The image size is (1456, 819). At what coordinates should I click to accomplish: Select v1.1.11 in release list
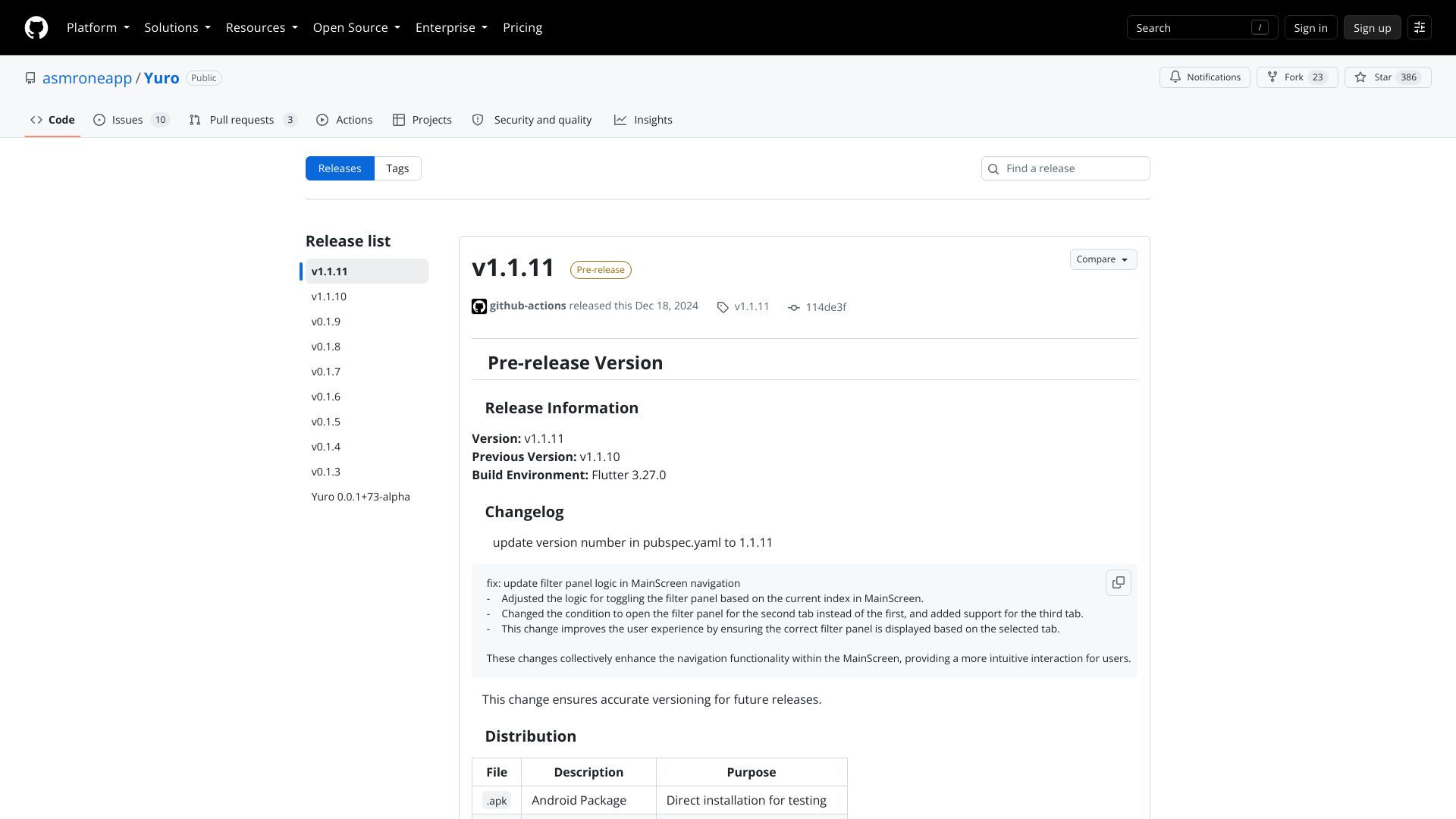click(x=367, y=271)
